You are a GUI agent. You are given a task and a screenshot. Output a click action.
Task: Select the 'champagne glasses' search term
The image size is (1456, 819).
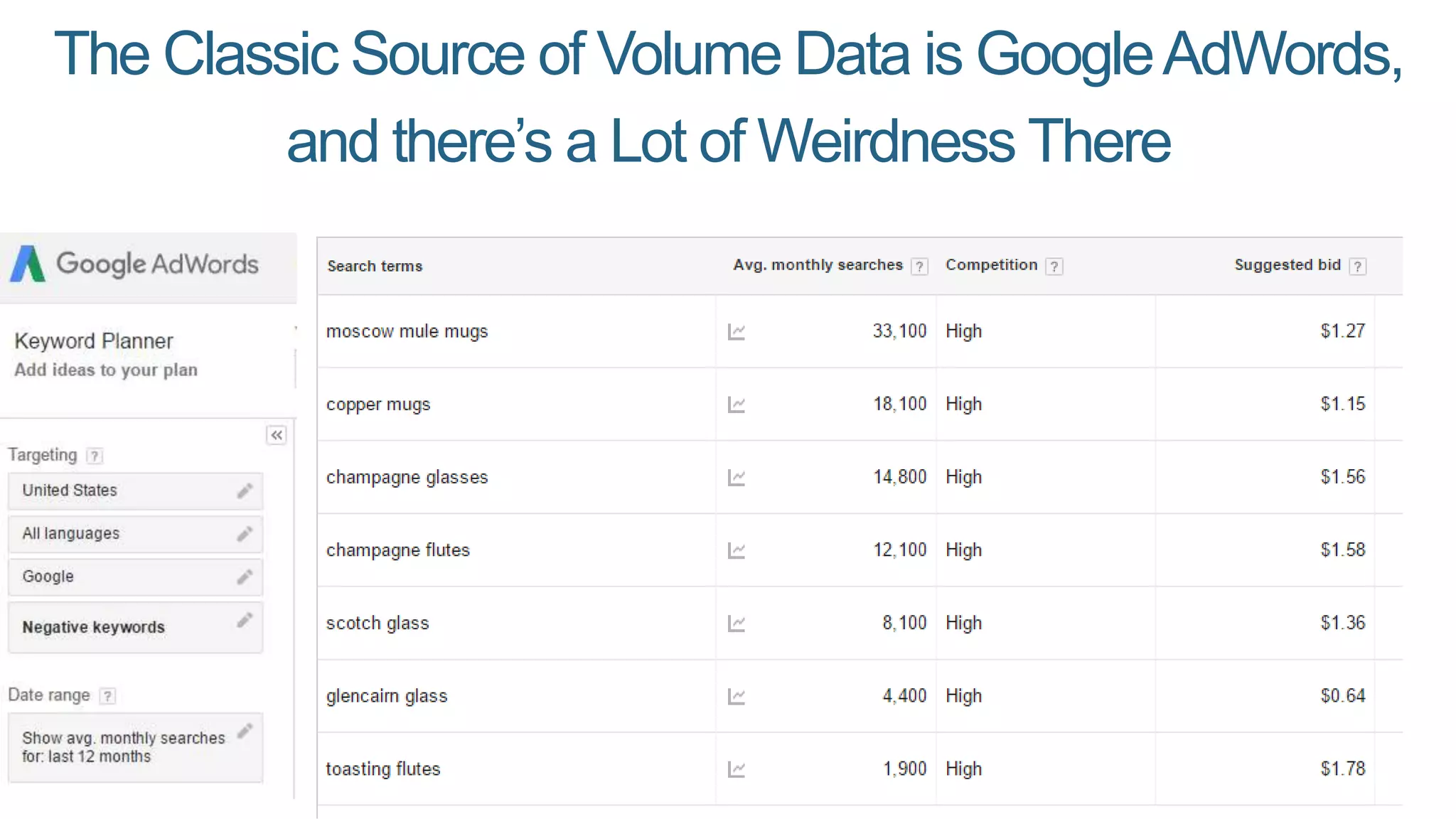tap(407, 478)
